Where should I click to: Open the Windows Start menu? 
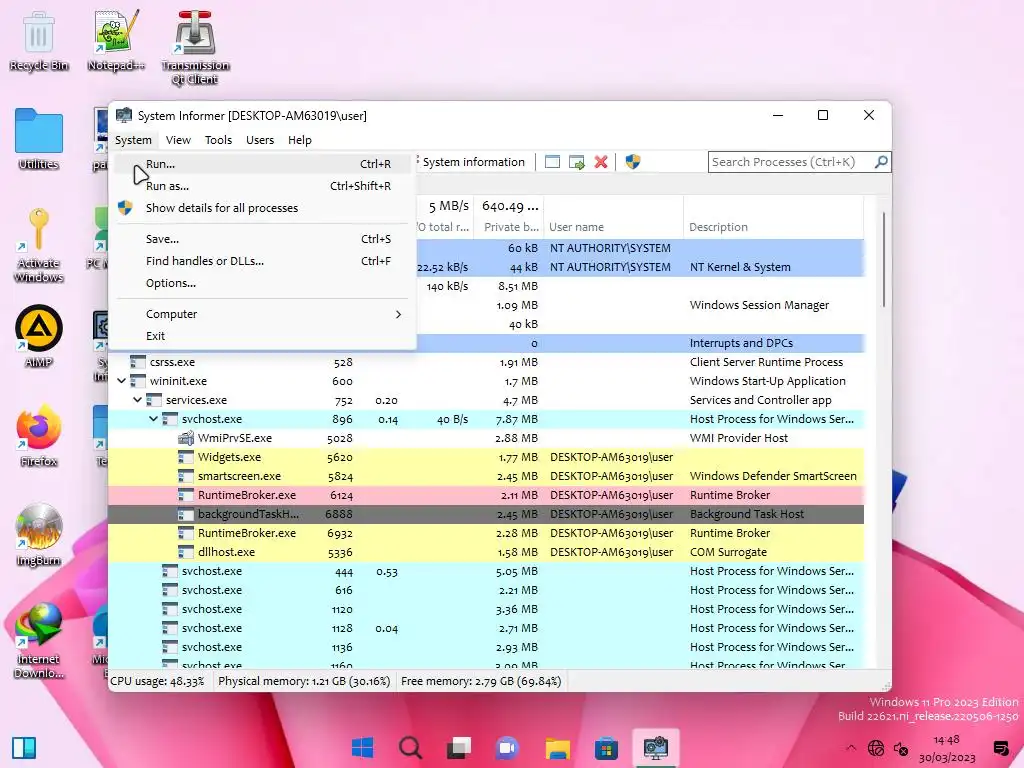tap(362, 748)
